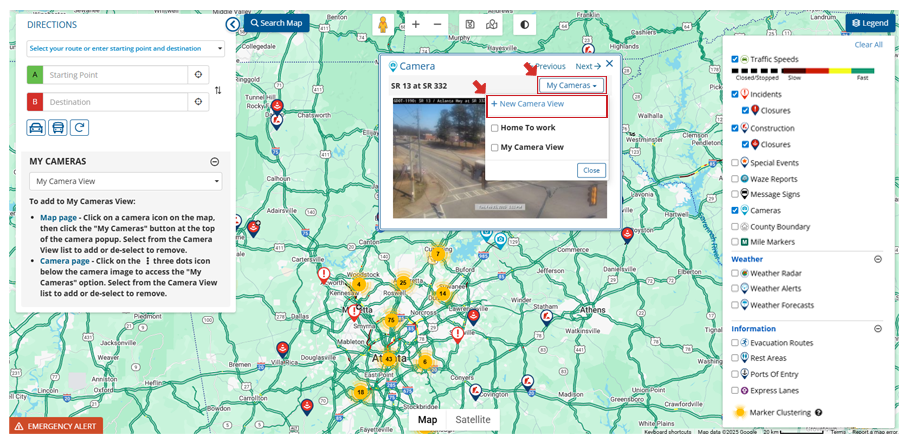Open the My Camera View select box

pyautogui.click(x=125, y=181)
